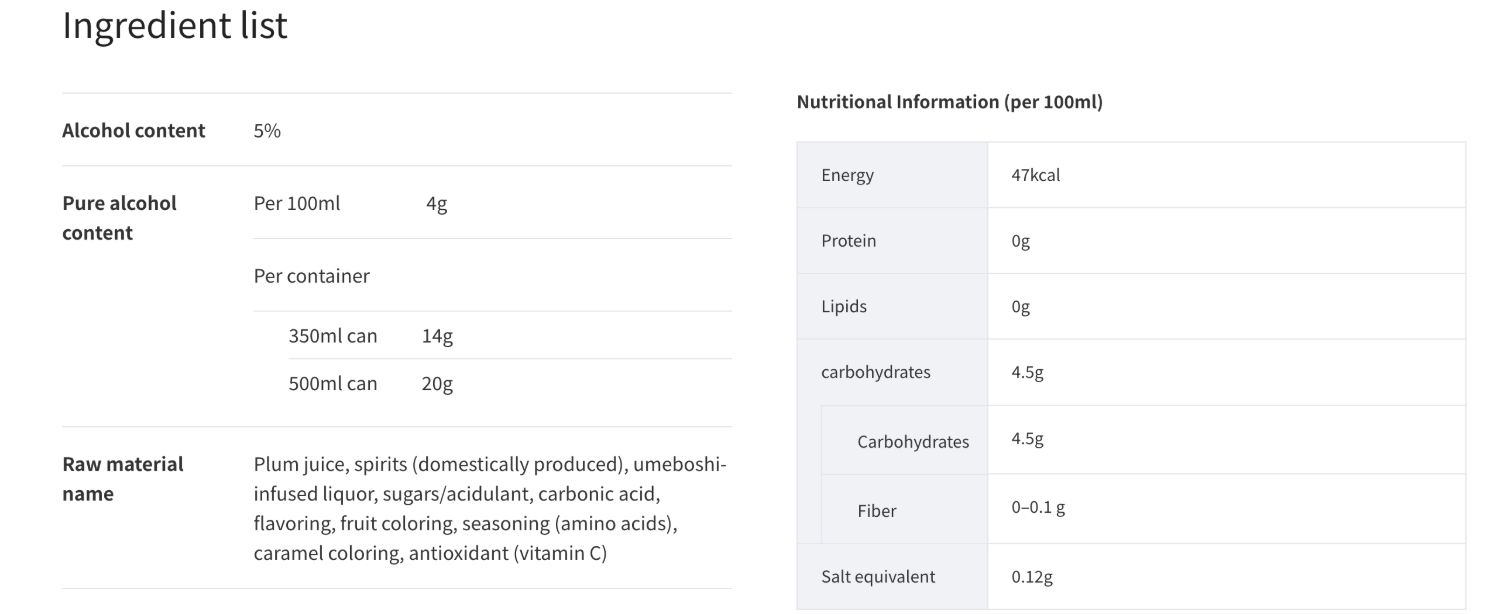Viewport: 1486px width, 614px height.
Task: Click the Salt equivalent row
Action: [x=1131, y=577]
